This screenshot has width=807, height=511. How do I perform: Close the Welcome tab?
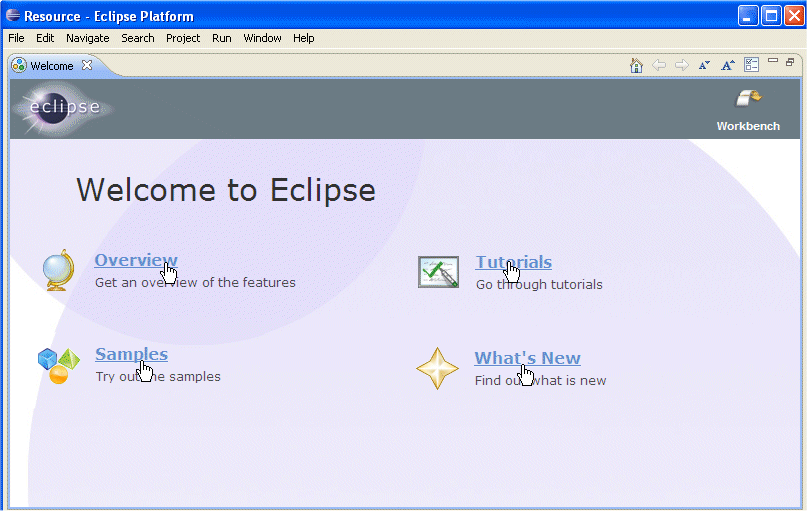(x=87, y=65)
